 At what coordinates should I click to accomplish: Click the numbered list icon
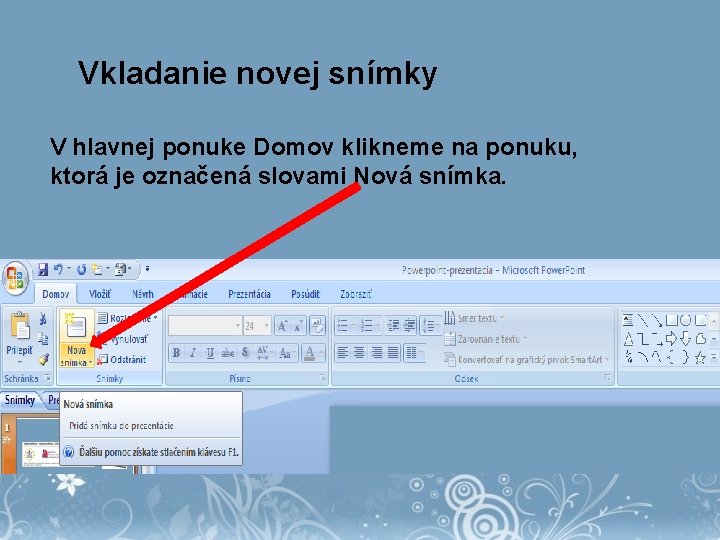coord(369,326)
